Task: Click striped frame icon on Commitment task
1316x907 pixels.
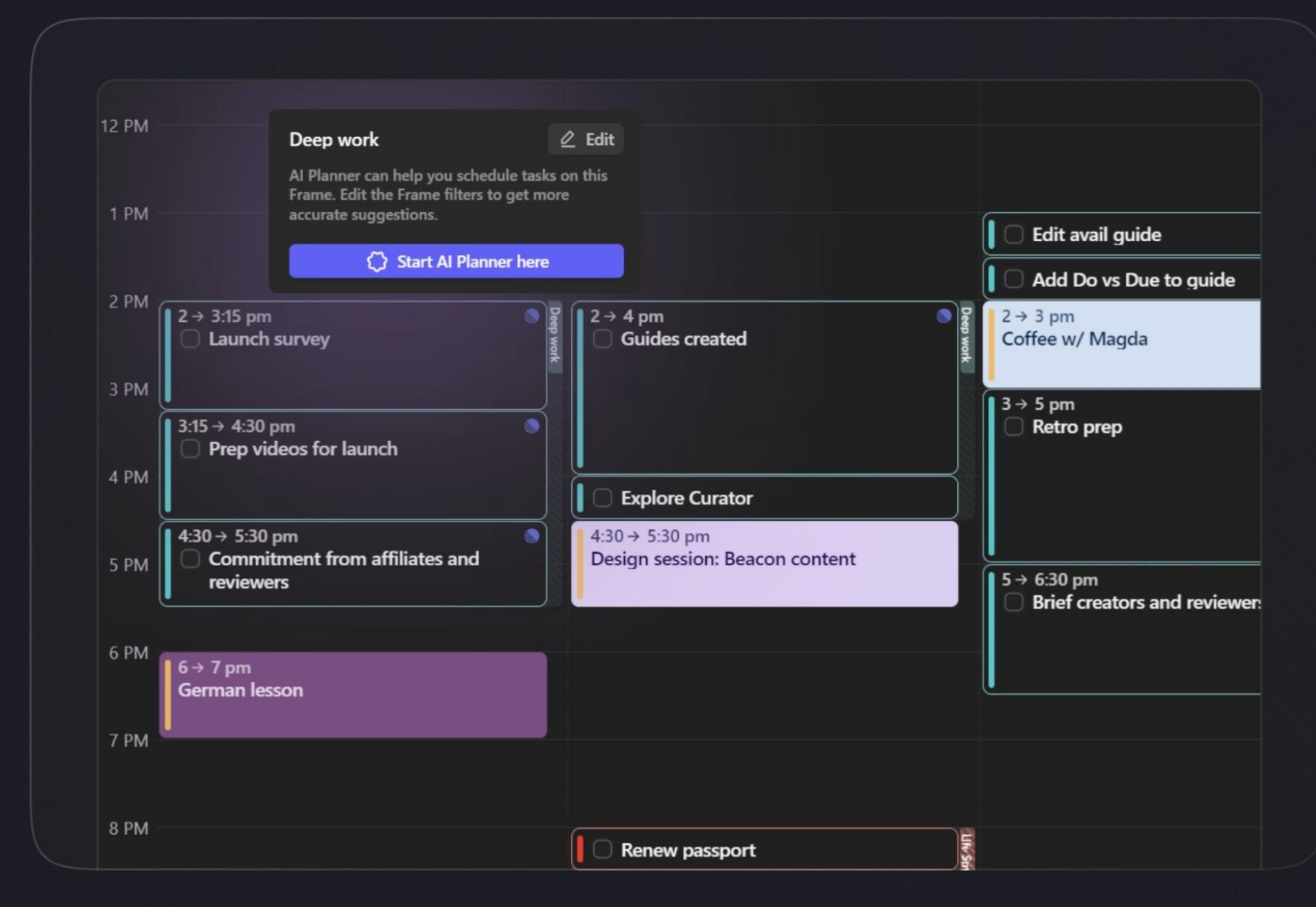Action: [532, 536]
